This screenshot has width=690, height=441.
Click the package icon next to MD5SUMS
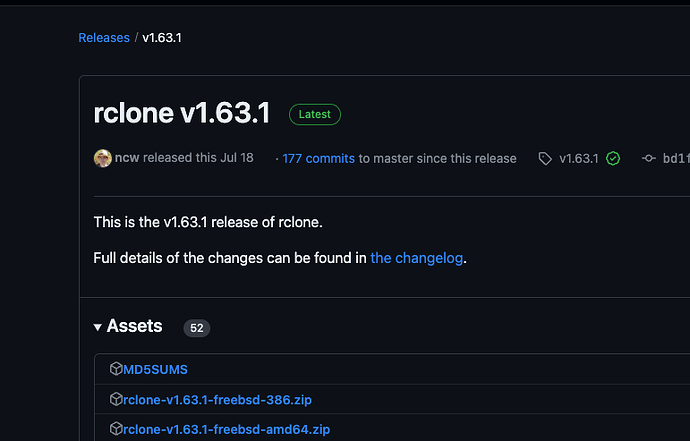pos(116,369)
